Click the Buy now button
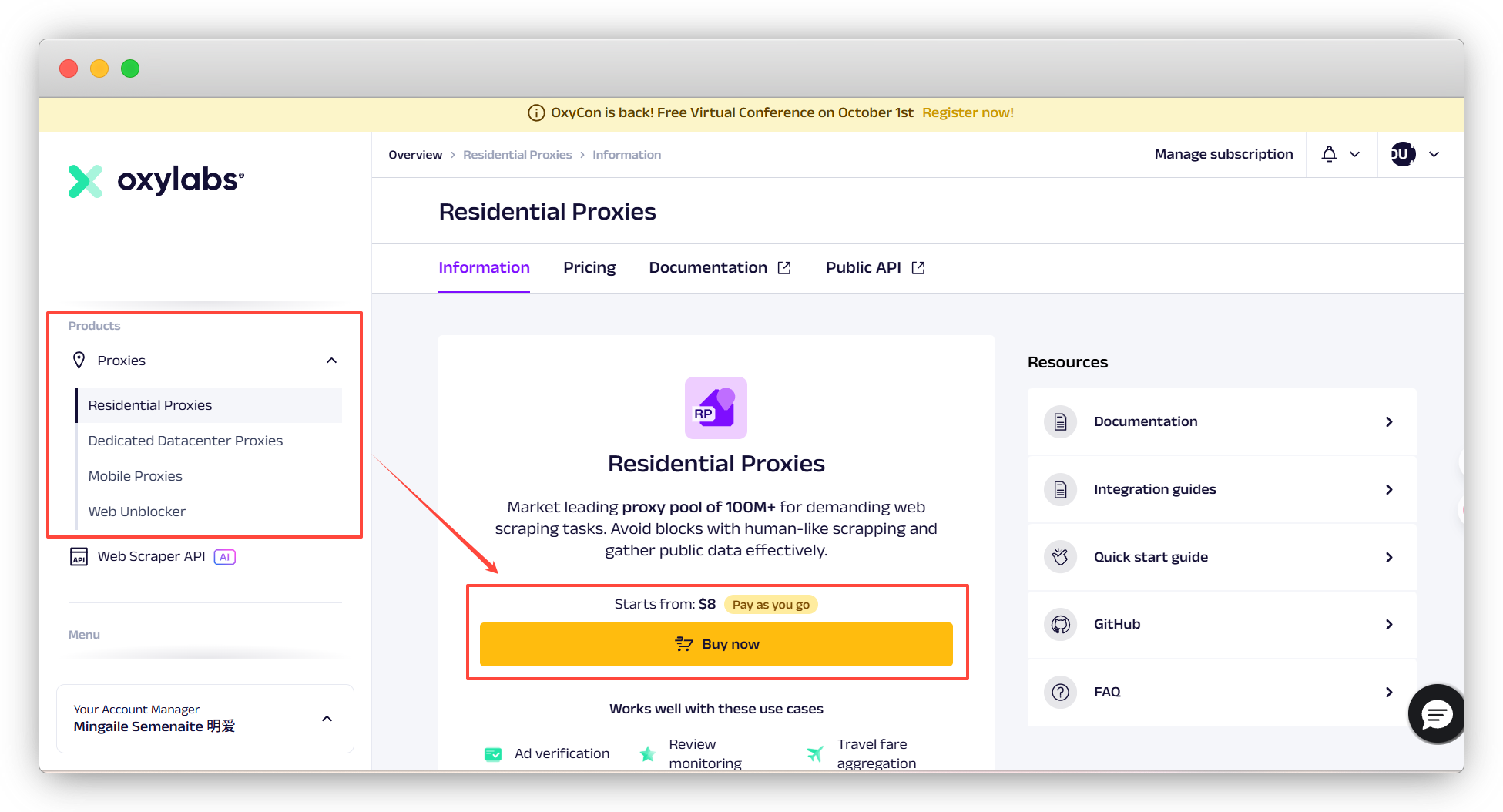 click(x=716, y=644)
